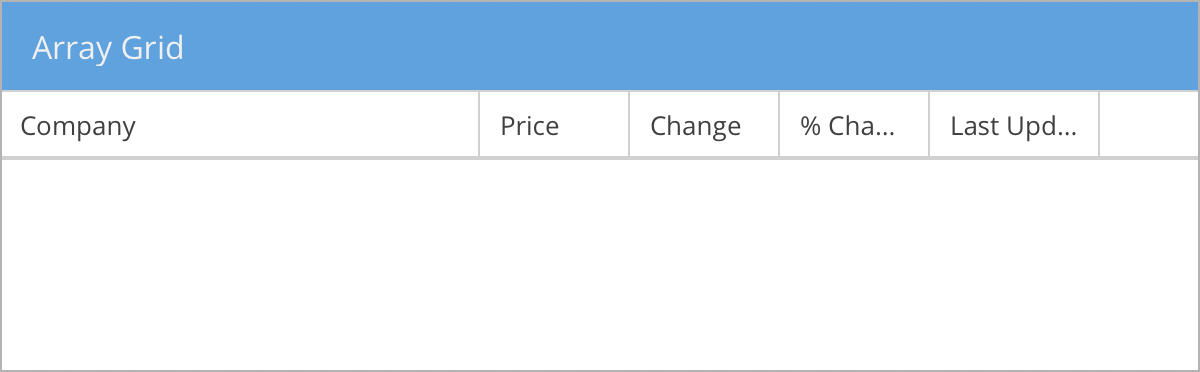Click empty grid body beneath the Company header
The height and width of the screenshot is (372, 1200).
[240, 264]
